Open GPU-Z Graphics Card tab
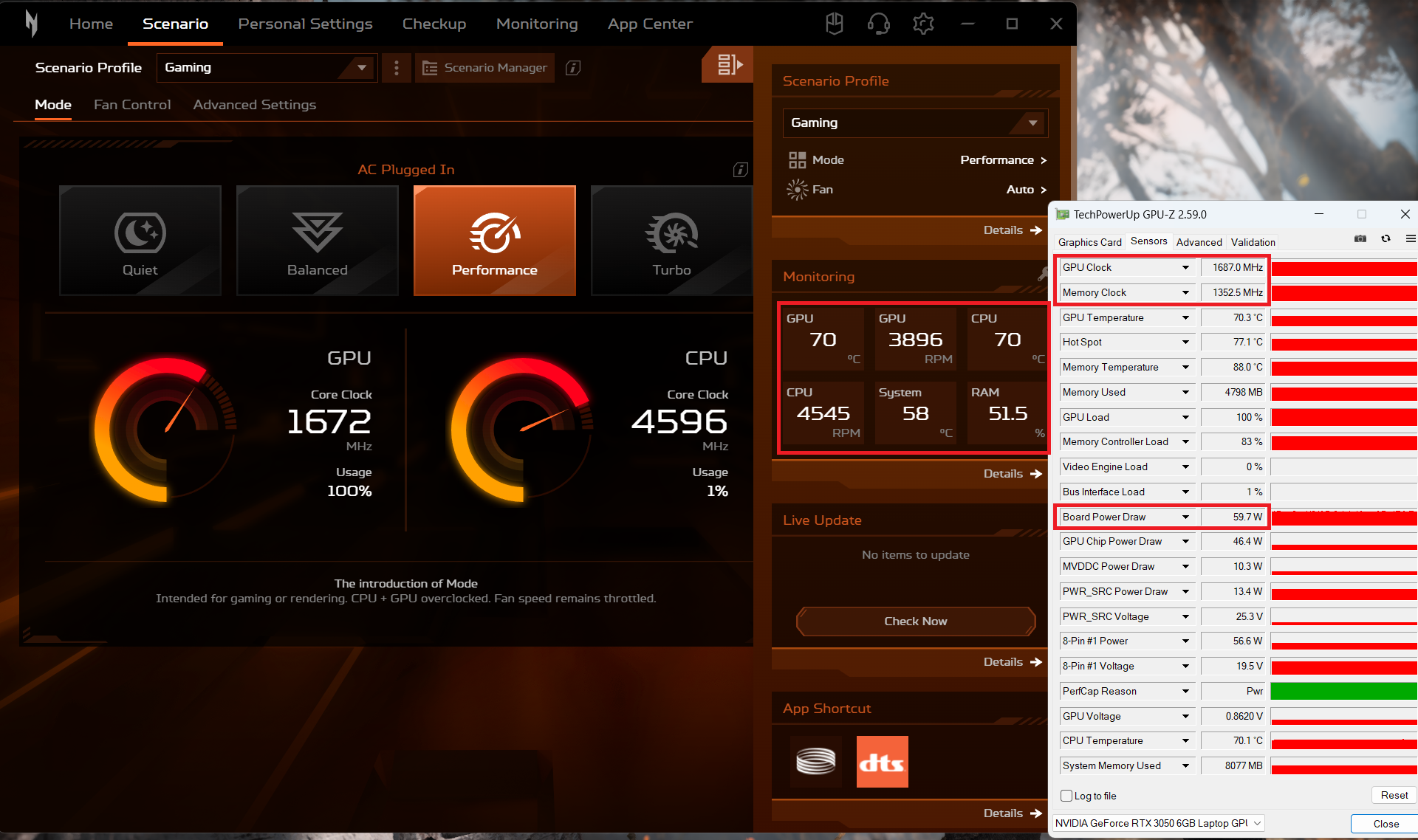Image resolution: width=1418 pixels, height=840 pixels. 1089,242
